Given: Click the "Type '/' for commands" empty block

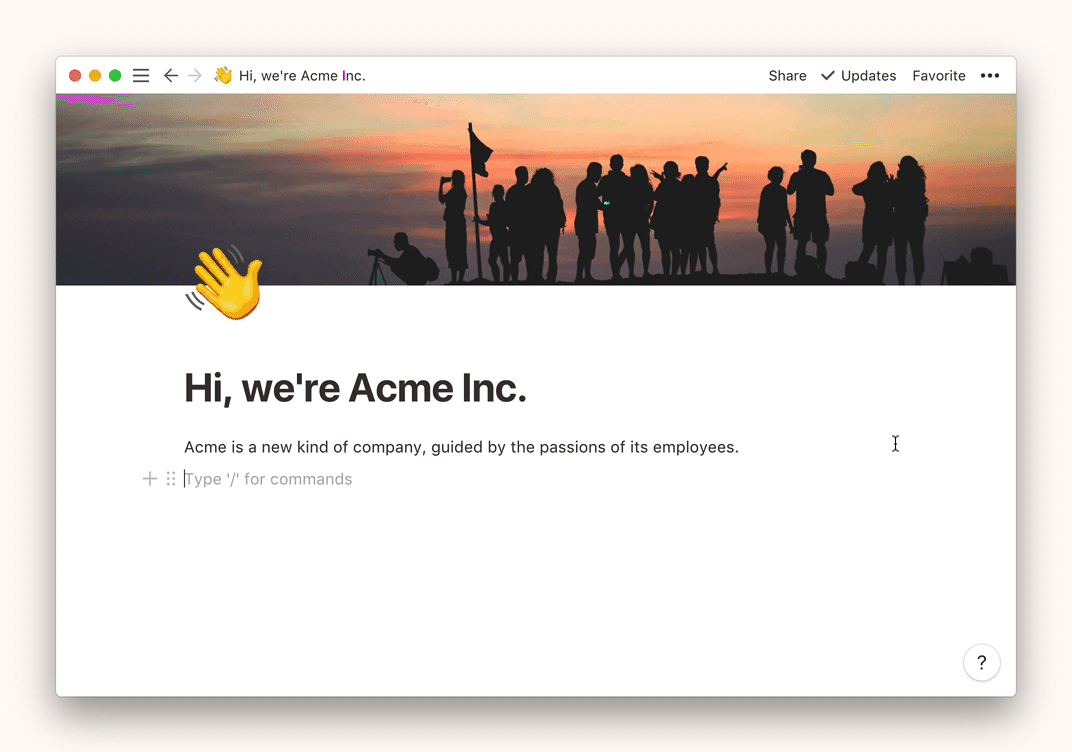Looking at the screenshot, I should tap(270, 479).
